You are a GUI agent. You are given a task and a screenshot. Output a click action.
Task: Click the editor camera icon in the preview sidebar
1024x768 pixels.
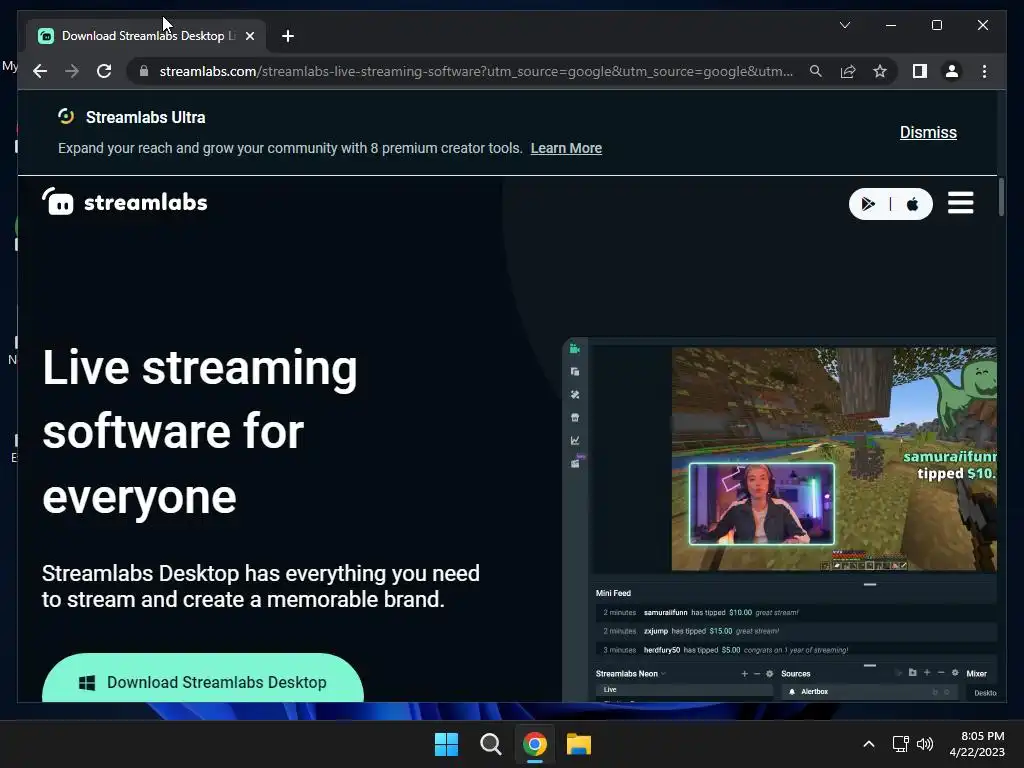pyautogui.click(x=575, y=349)
